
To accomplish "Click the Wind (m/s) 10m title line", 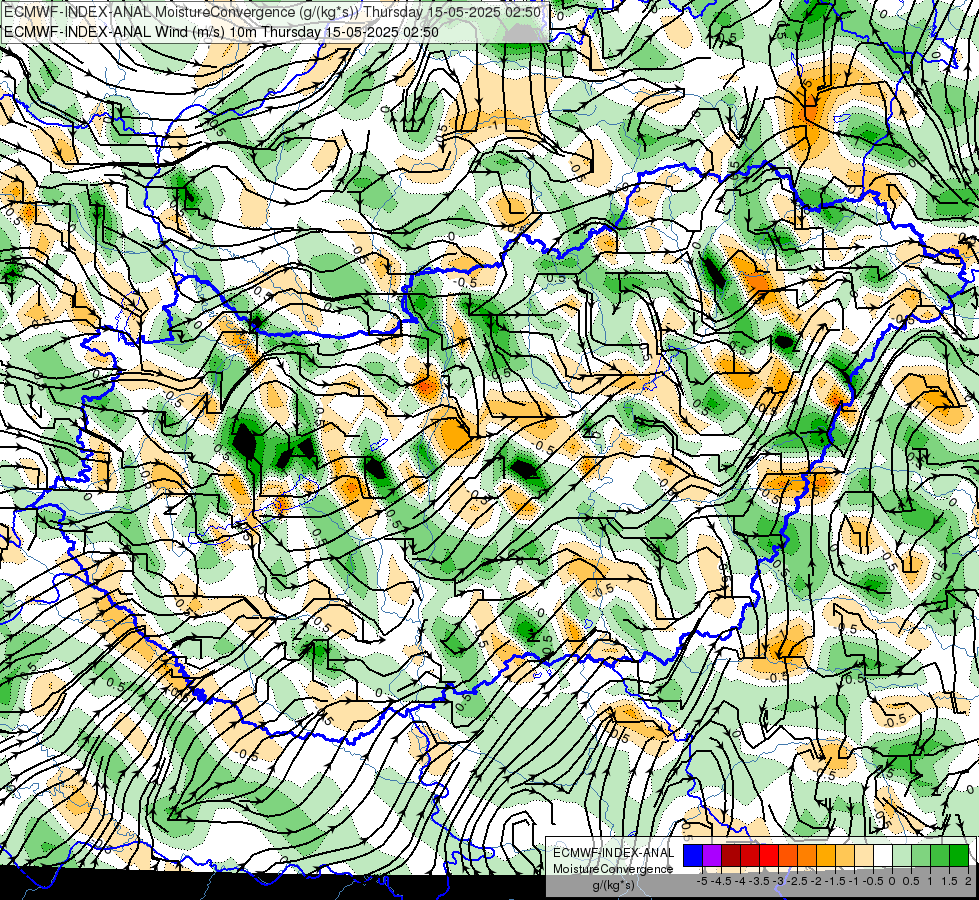I will [x=221, y=32].
